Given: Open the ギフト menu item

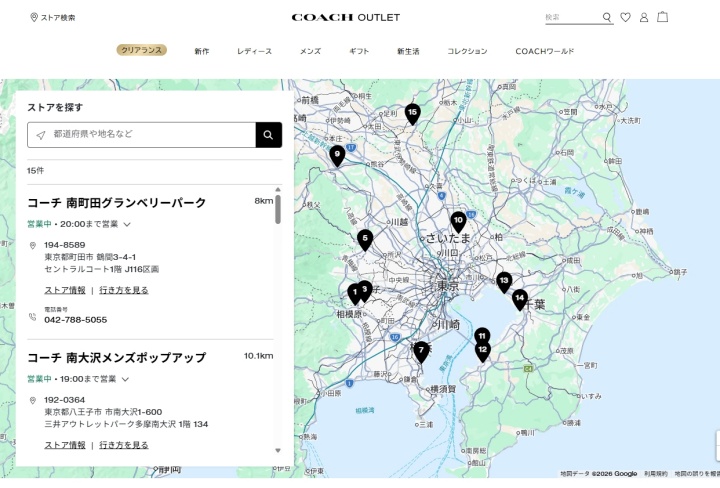Looking at the screenshot, I should coord(359,51).
